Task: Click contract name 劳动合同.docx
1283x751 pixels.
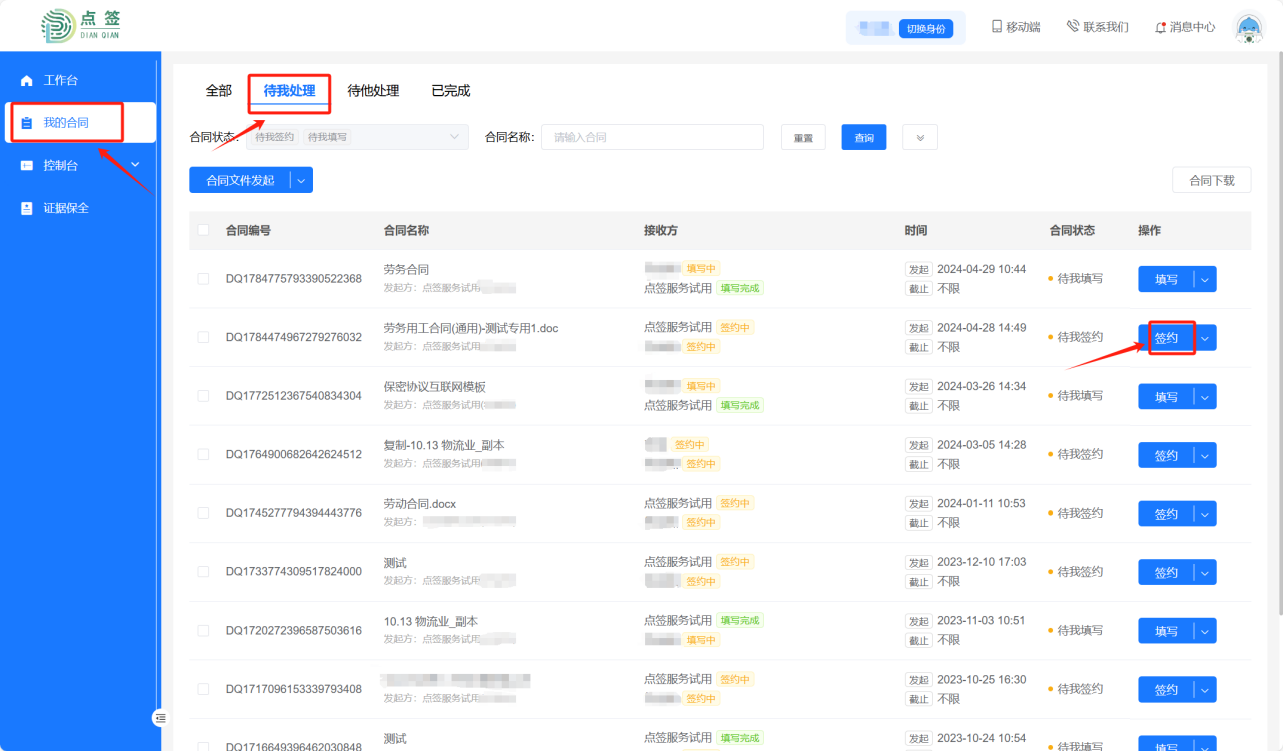Action: click(420, 504)
